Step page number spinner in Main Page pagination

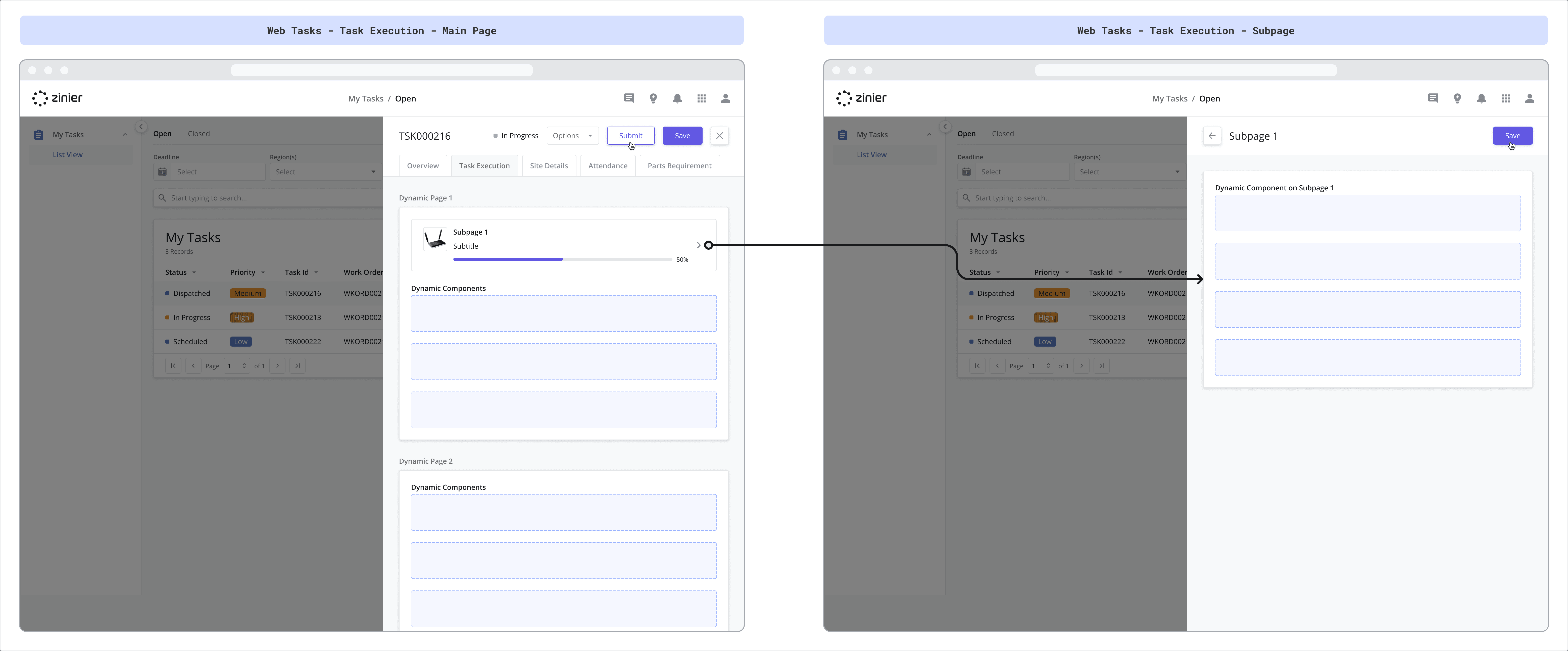(x=244, y=366)
